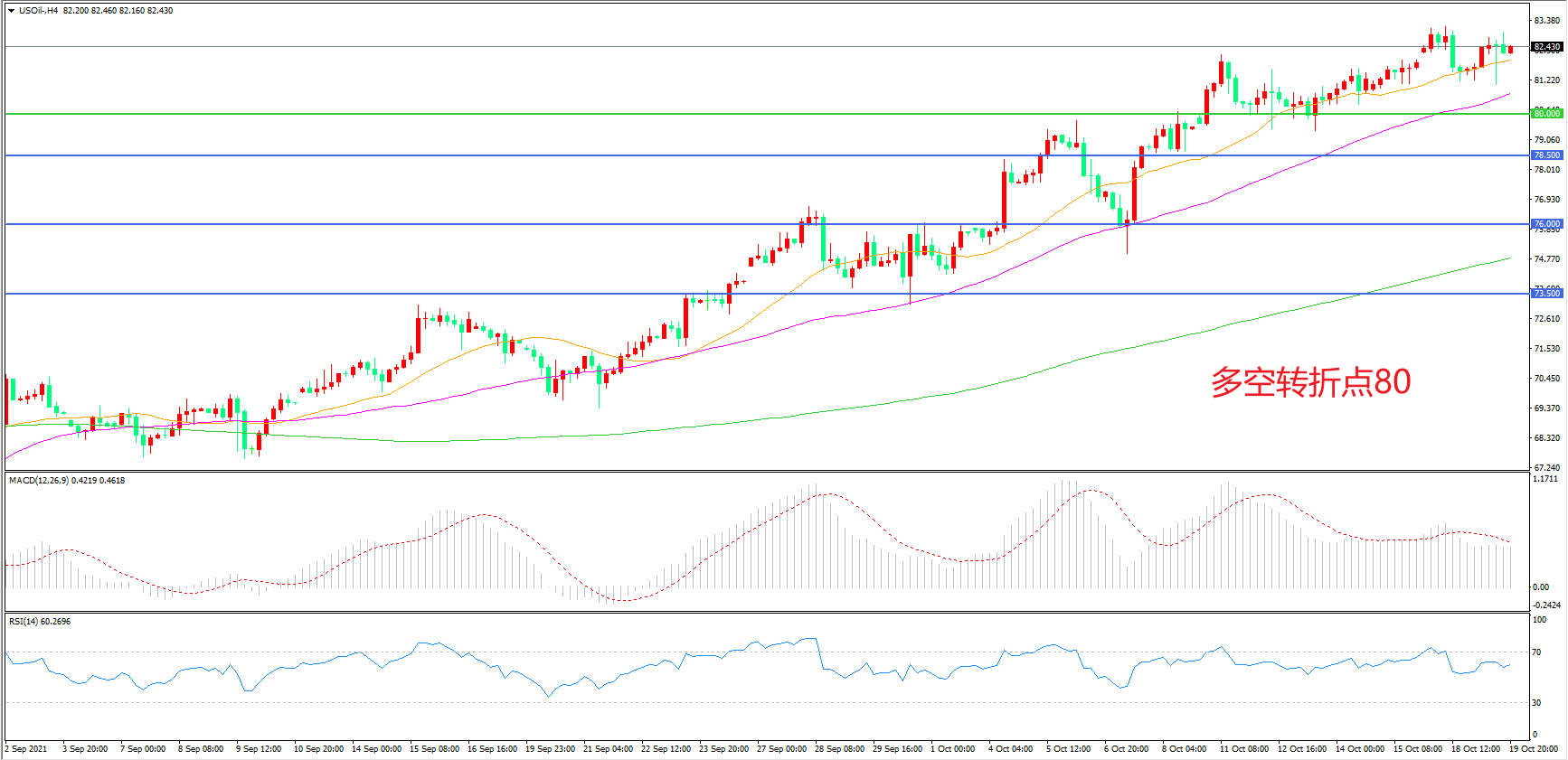This screenshot has width=1568, height=760.
Task: Click the '2 Sep 2021' time axis label
Action: point(26,749)
